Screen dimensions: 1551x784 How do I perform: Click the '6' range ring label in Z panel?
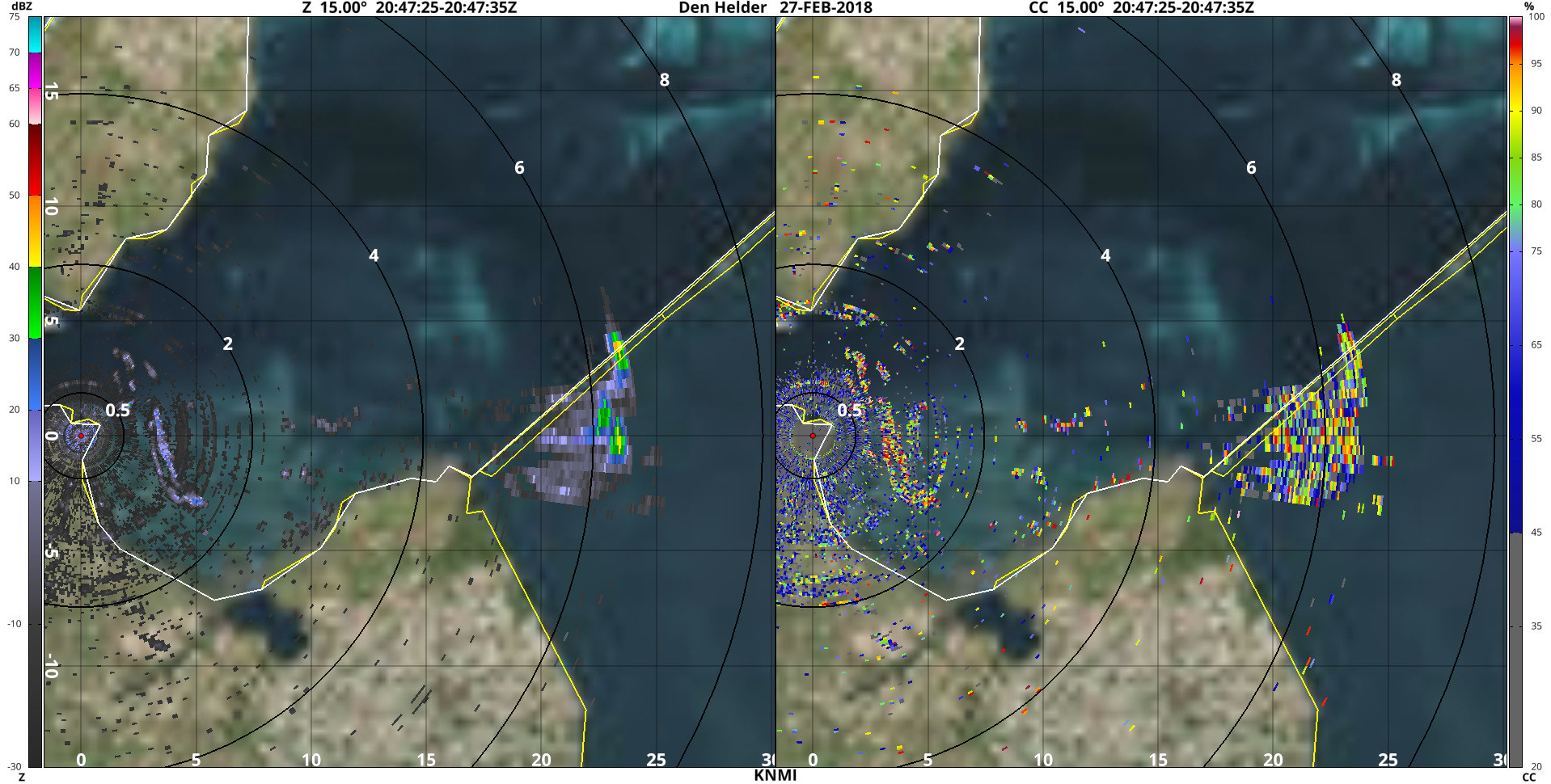(519, 167)
